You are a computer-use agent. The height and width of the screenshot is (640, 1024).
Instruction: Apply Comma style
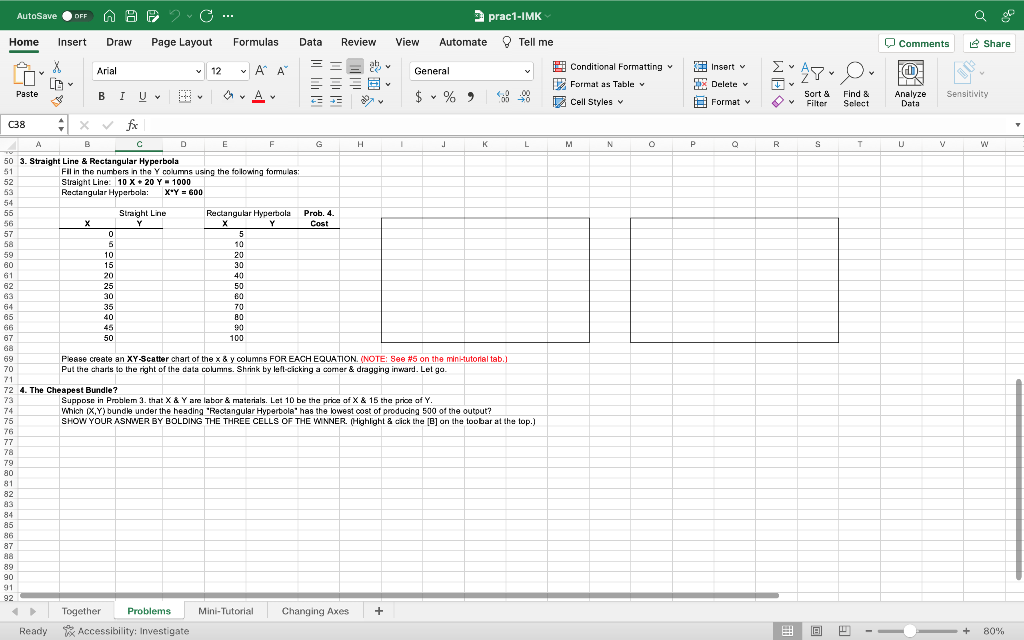pos(470,97)
